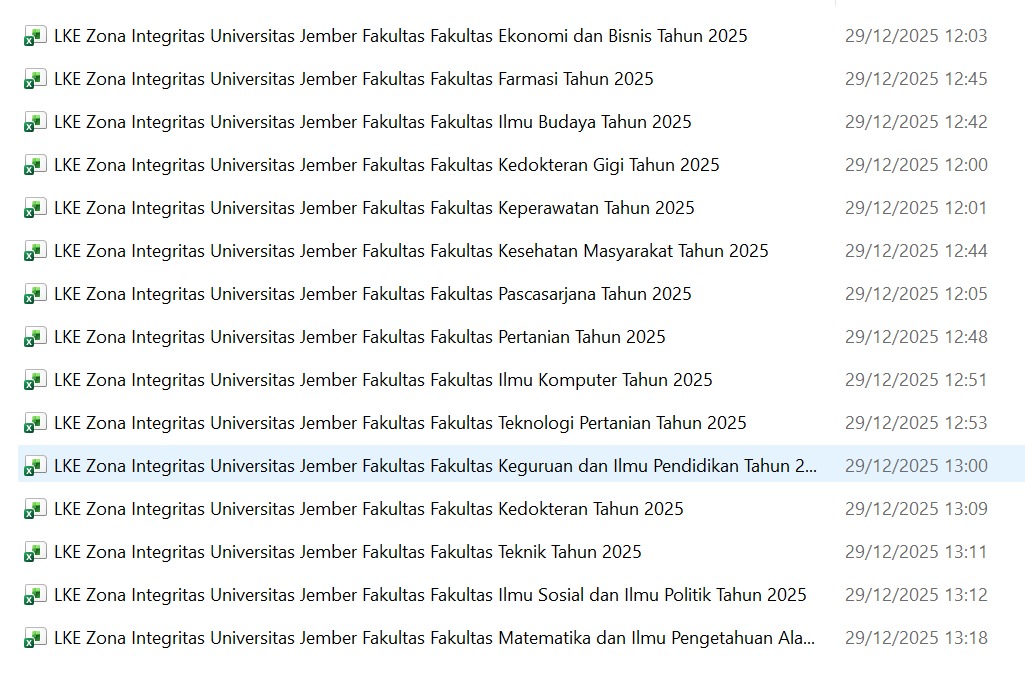Viewport: 1025px width, 683px height.
Task: Select the Matematika dan Ilmu Pengetahuan file name
Action: tap(434, 638)
